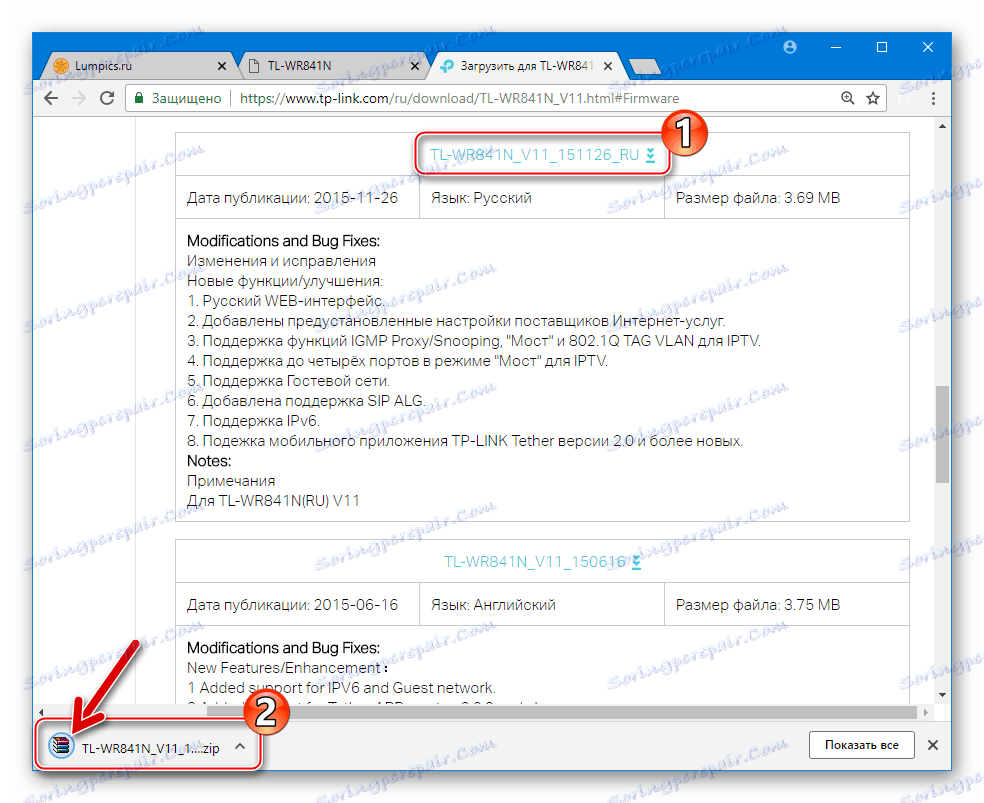Maximize the Chrome window
984x803 pixels.
click(x=882, y=47)
